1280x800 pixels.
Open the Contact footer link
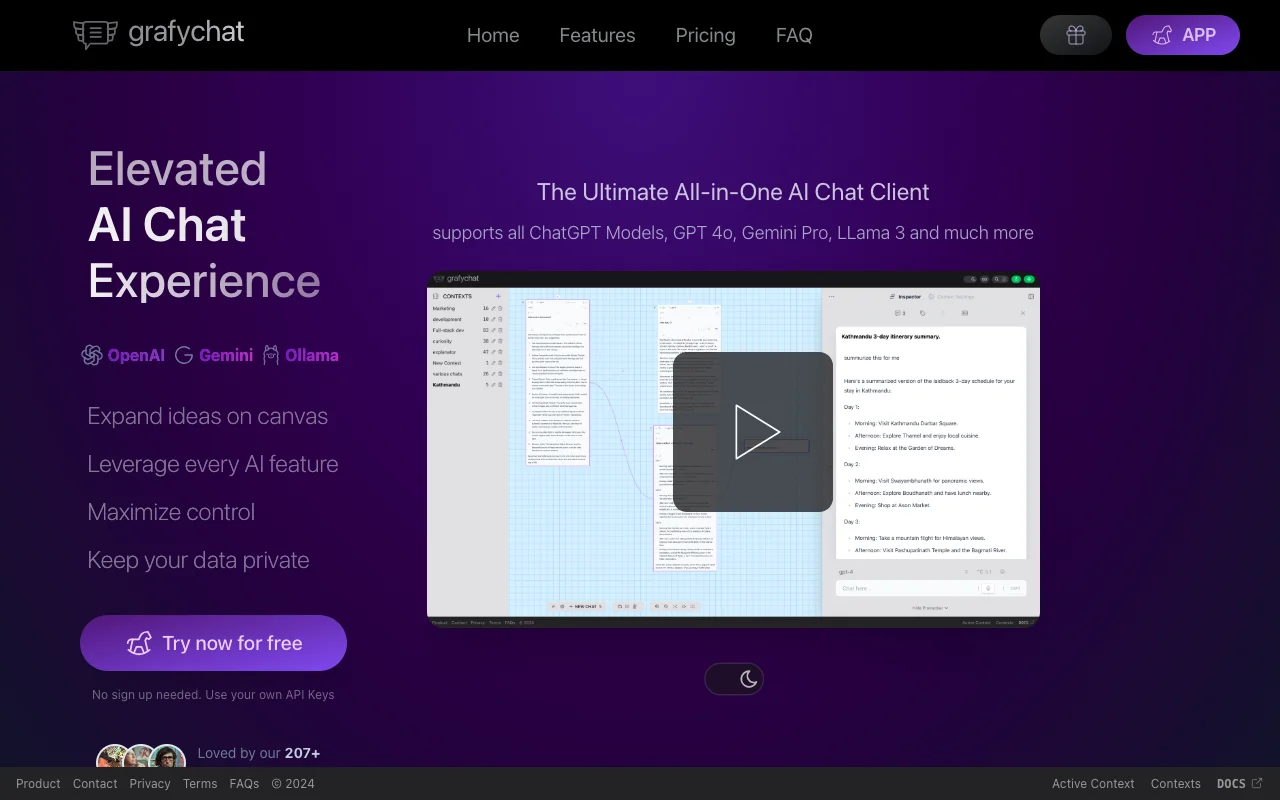pos(95,784)
